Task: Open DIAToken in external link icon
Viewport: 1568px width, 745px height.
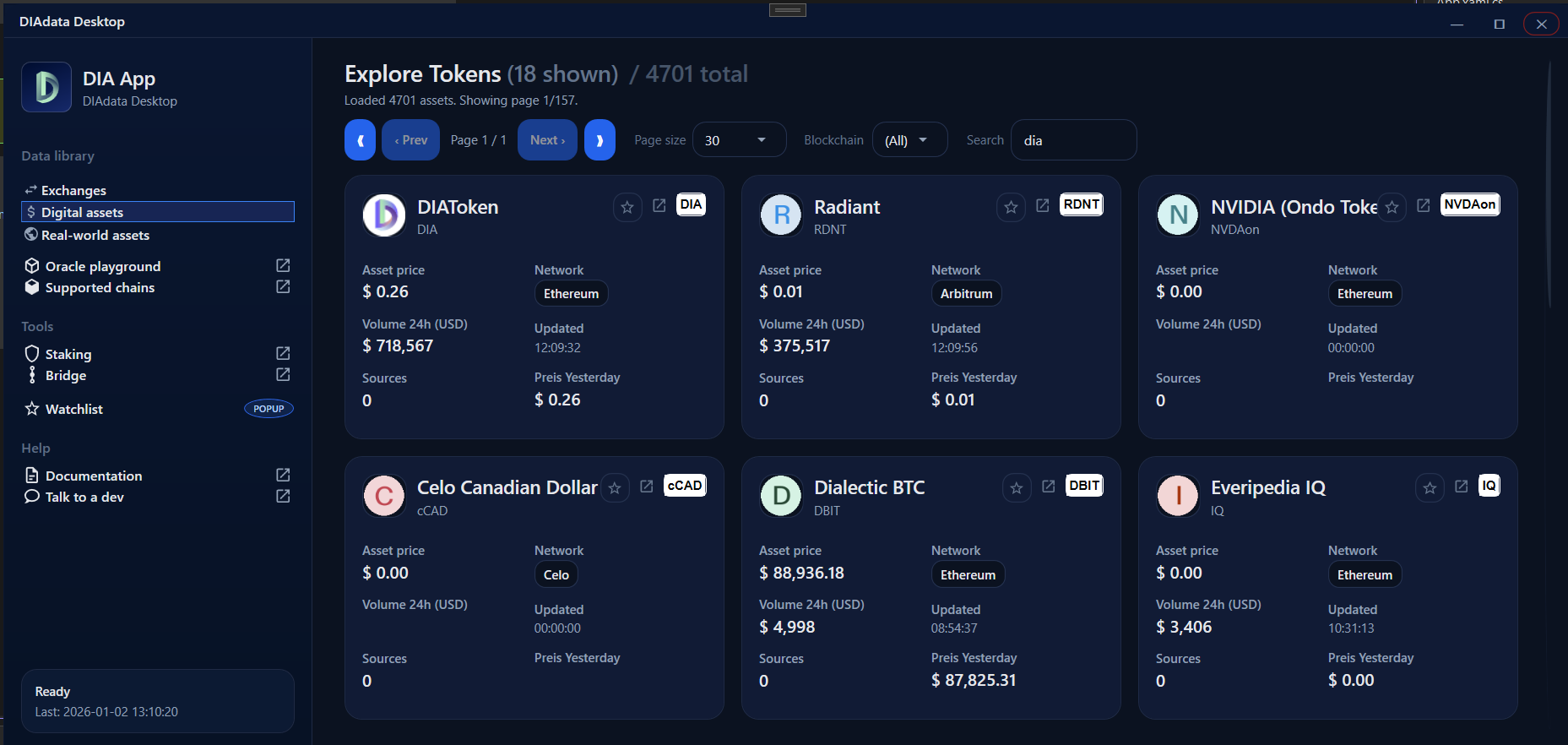Action: 659,205
